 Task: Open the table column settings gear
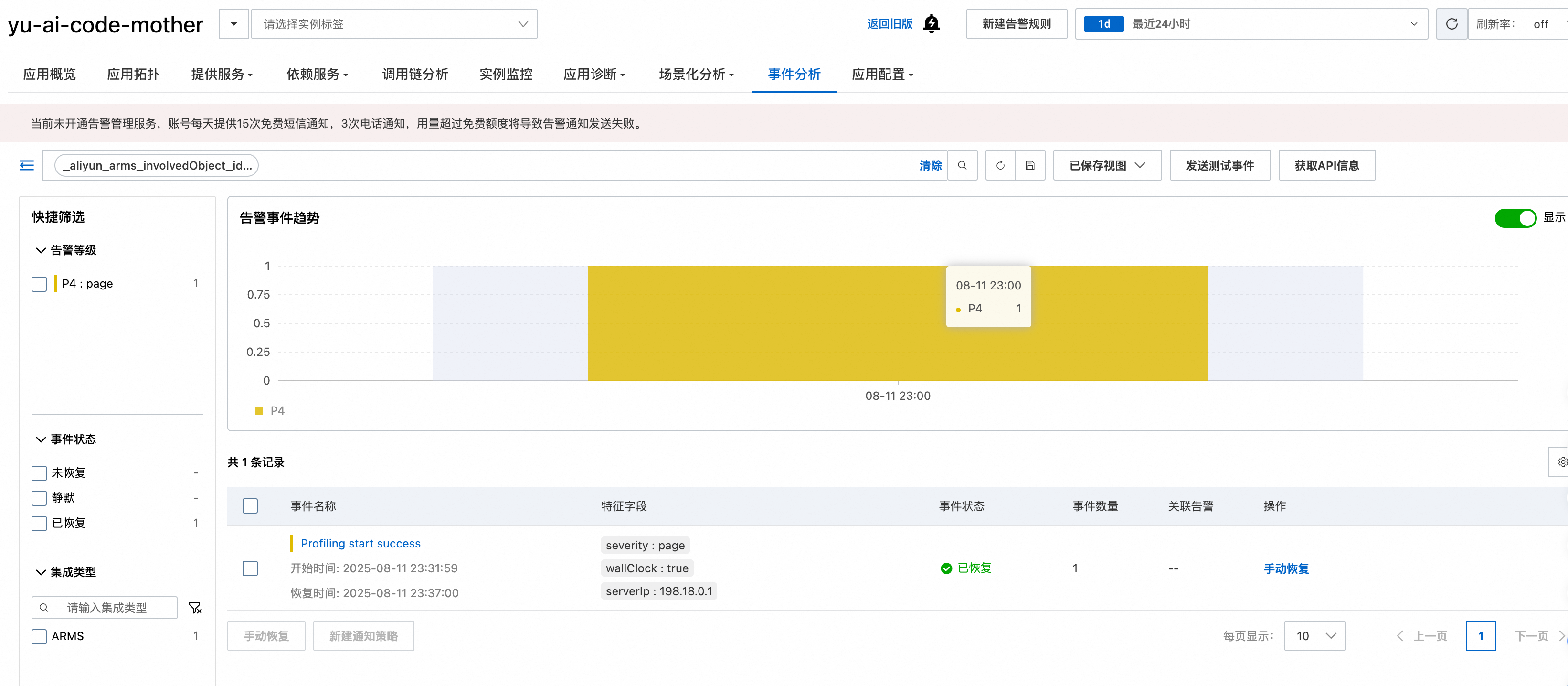pos(1561,462)
